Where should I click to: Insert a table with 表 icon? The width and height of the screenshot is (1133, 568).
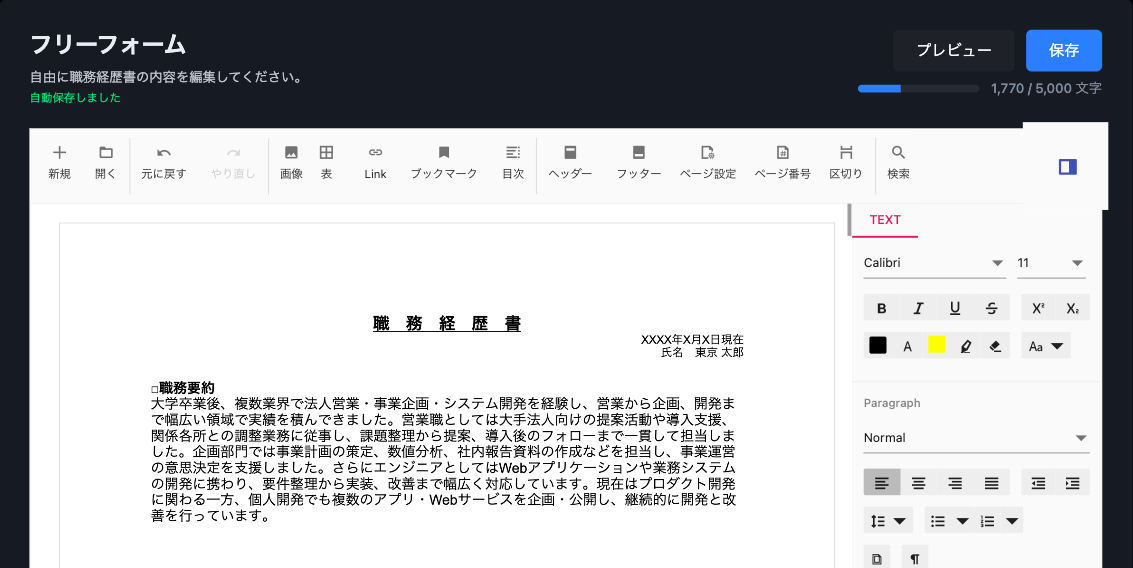point(327,162)
